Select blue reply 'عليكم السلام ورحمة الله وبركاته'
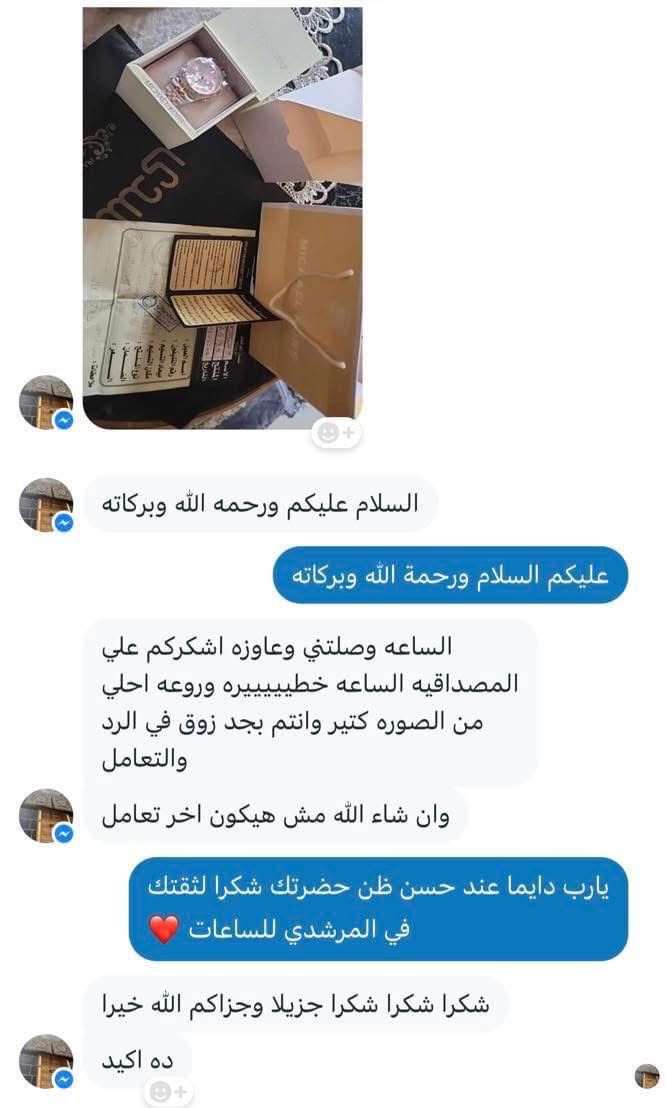666x1108 pixels. pyautogui.click(x=450, y=574)
